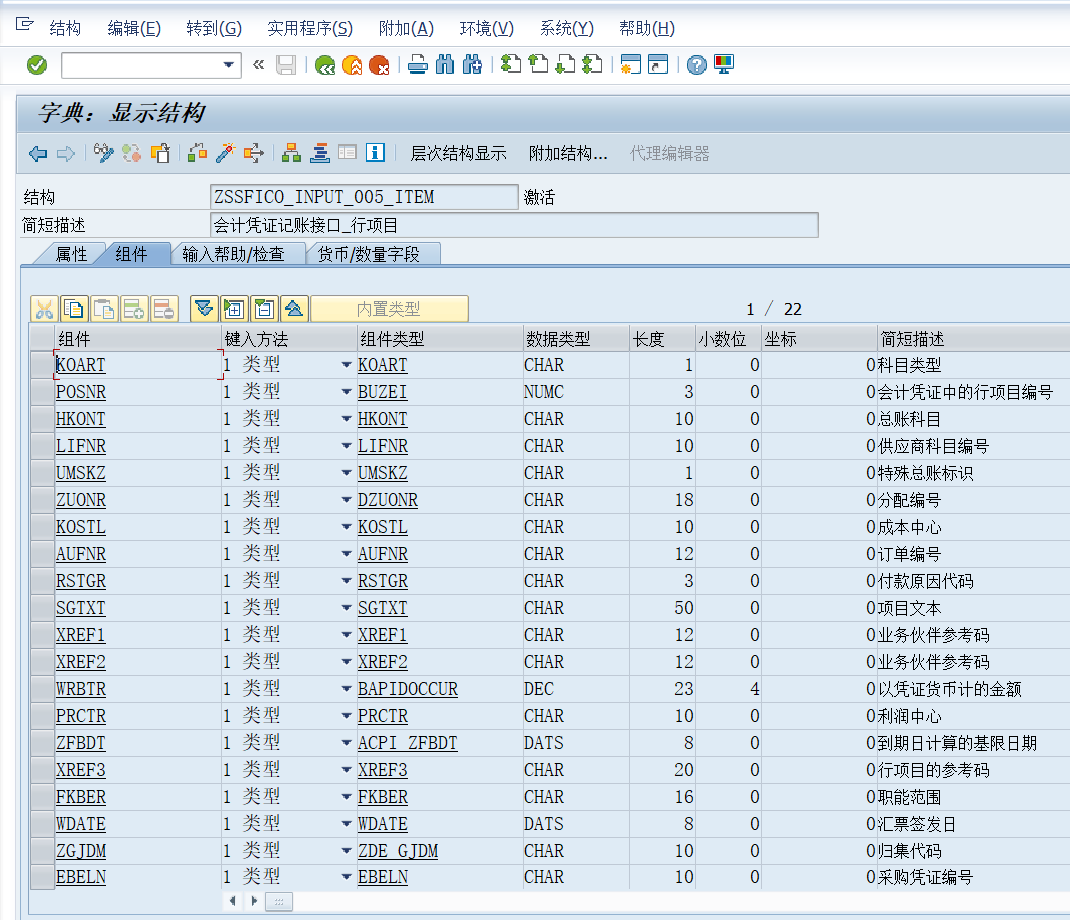Screen dimensions: 1070x920
Task: Click the structure name field ZSSFICO_INPUT_005_ITEM
Action: click(364, 197)
